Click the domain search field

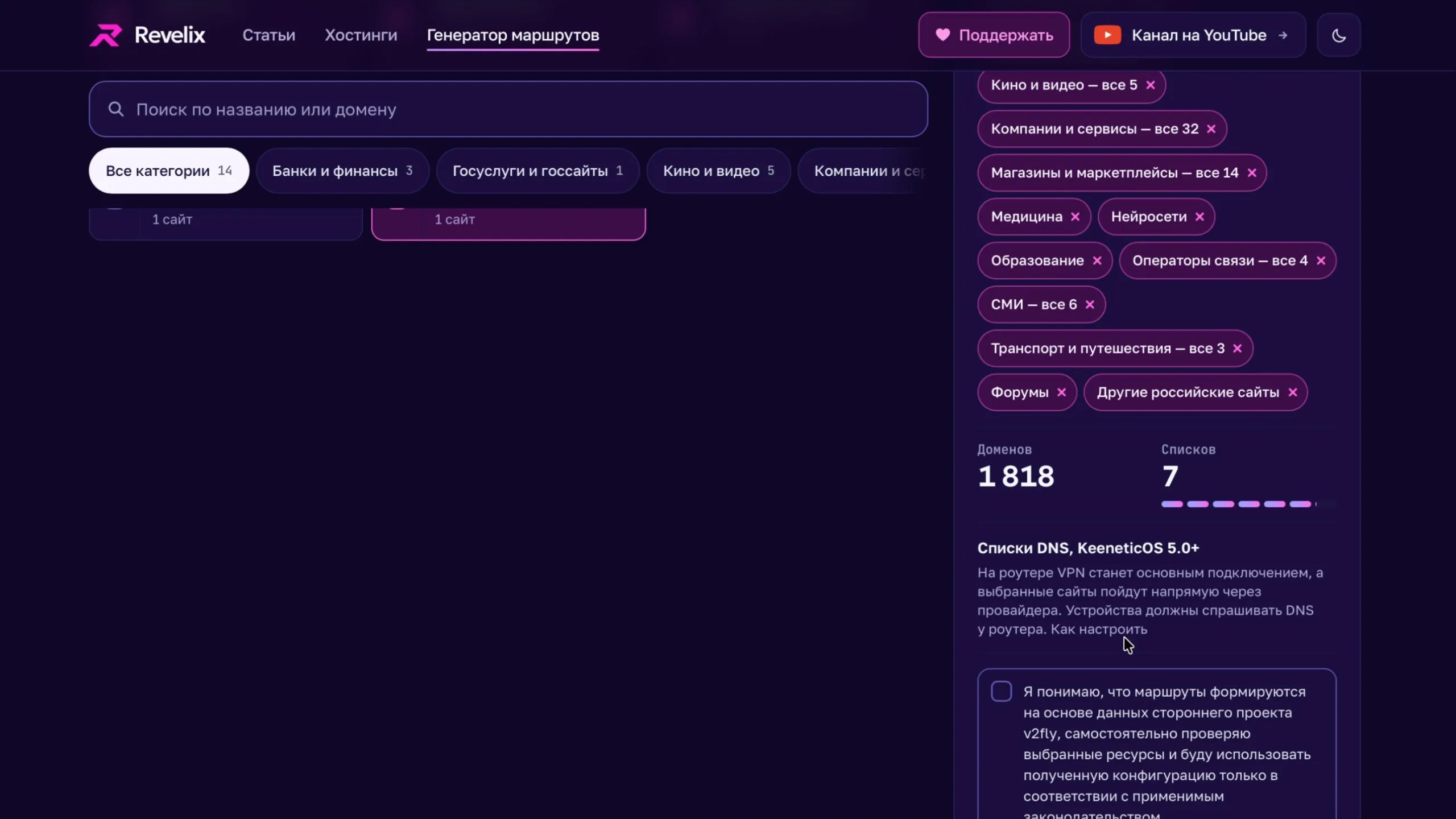[x=508, y=109]
